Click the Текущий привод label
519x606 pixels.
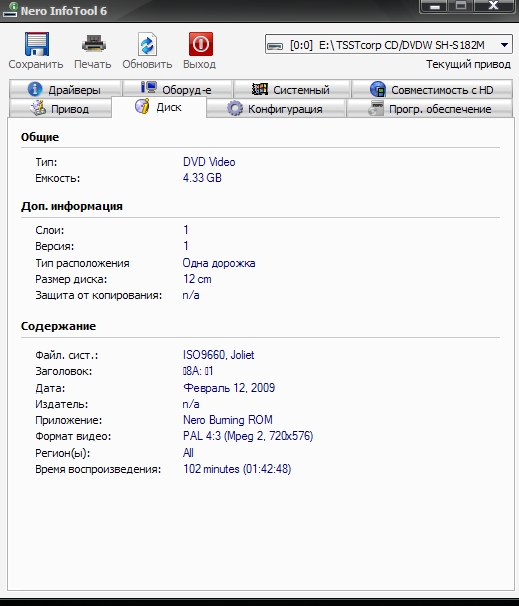click(468, 64)
